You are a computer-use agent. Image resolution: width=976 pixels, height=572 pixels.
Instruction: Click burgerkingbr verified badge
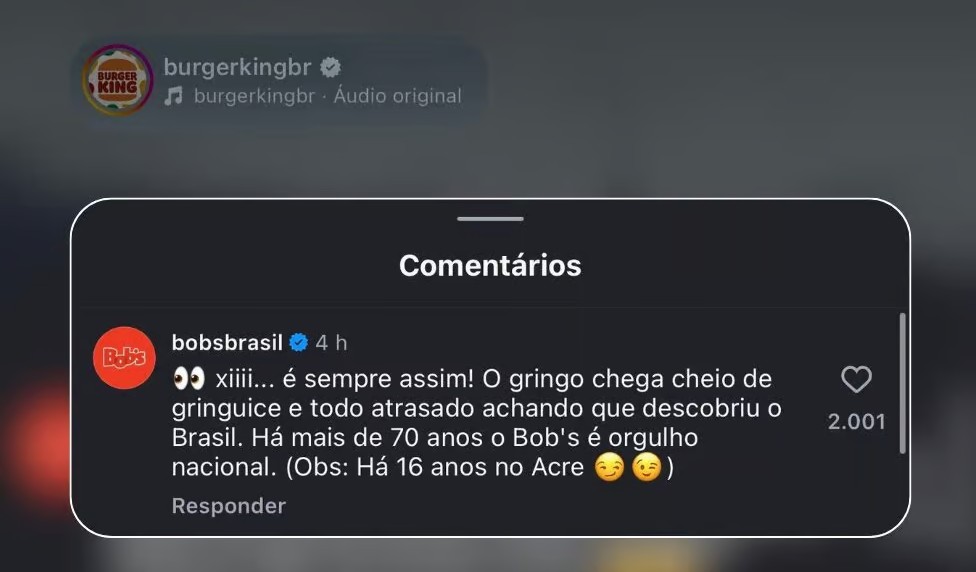(x=331, y=67)
